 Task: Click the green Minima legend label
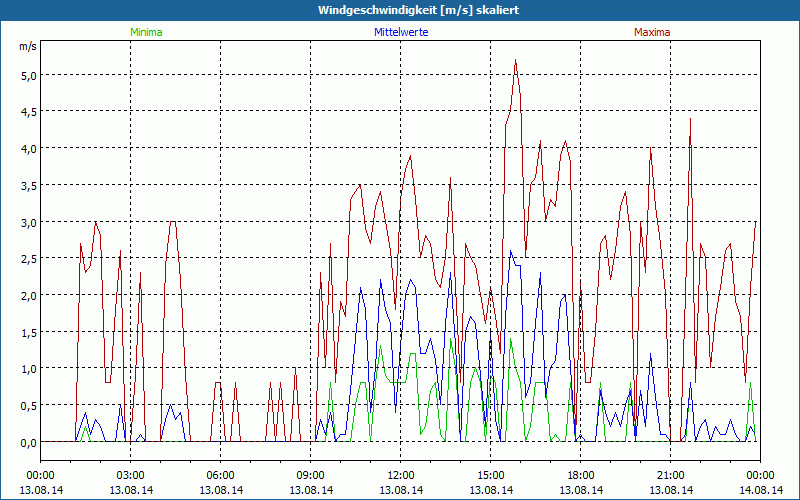tap(146, 32)
